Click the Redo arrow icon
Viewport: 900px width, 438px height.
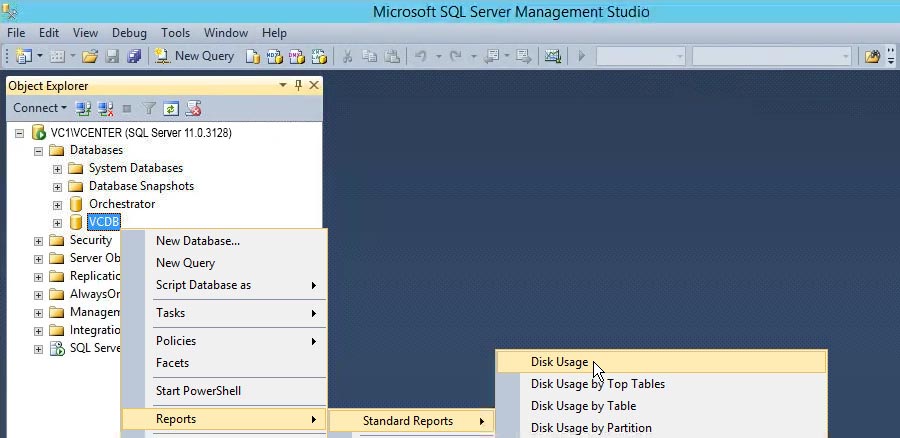[456, 56]
